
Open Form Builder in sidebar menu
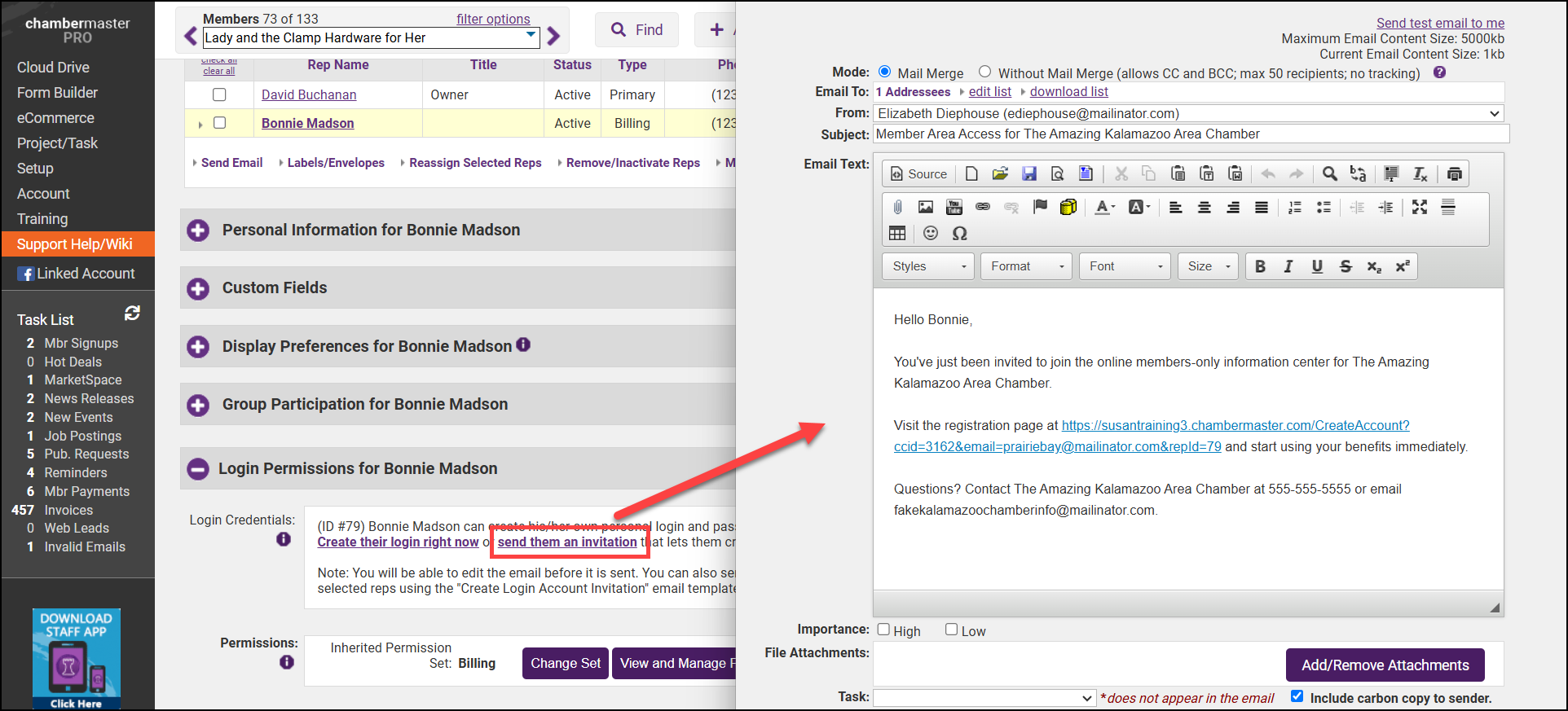pyautogui.click(x=57, y=93)
